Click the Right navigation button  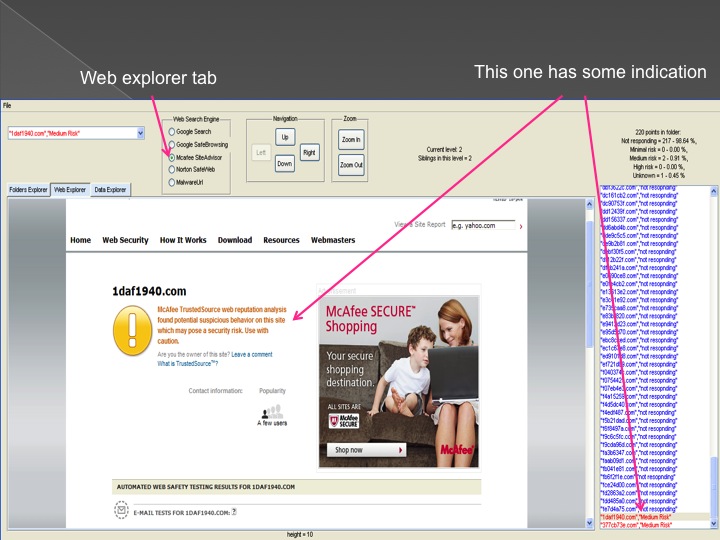309,152
